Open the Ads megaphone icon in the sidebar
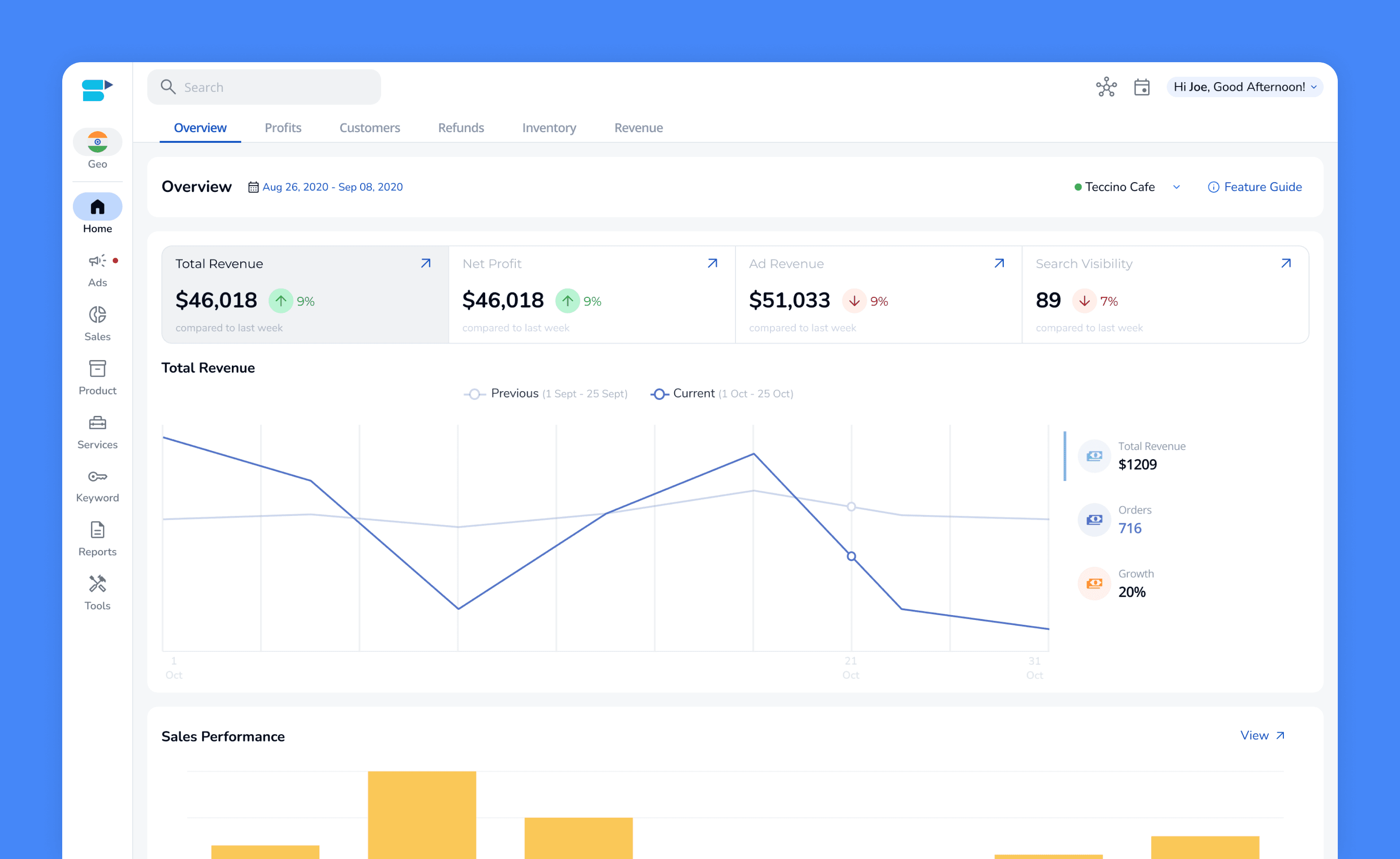Viewport: 1400px width, 859px height. 97,261
